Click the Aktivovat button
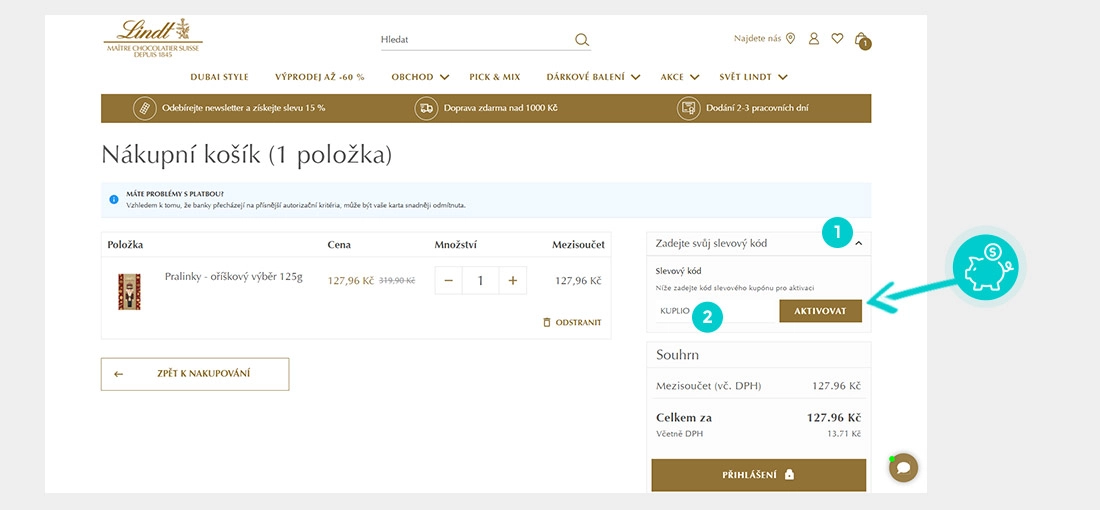 (820, 311)
